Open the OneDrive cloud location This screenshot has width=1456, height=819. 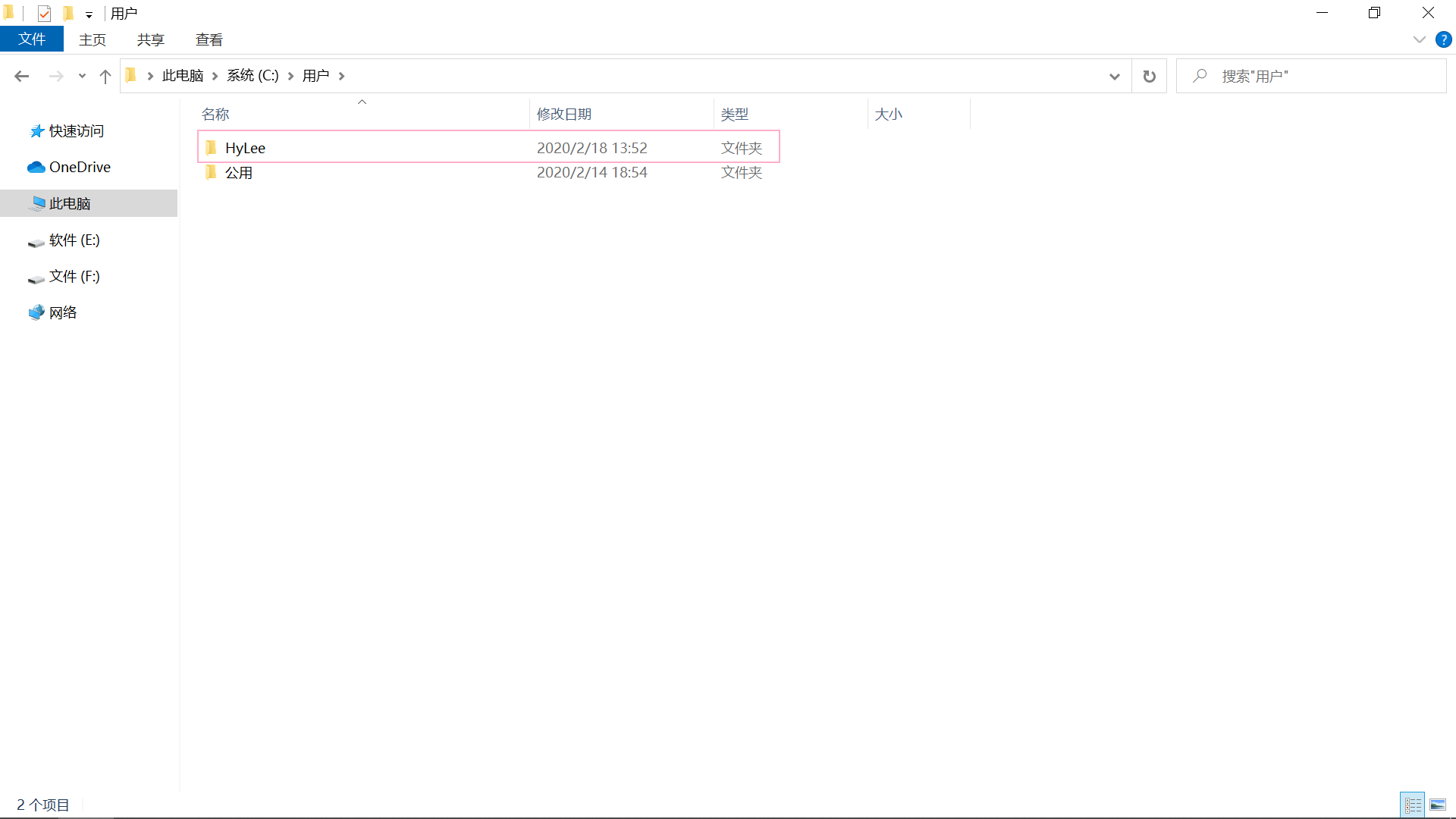coord(80,167)
